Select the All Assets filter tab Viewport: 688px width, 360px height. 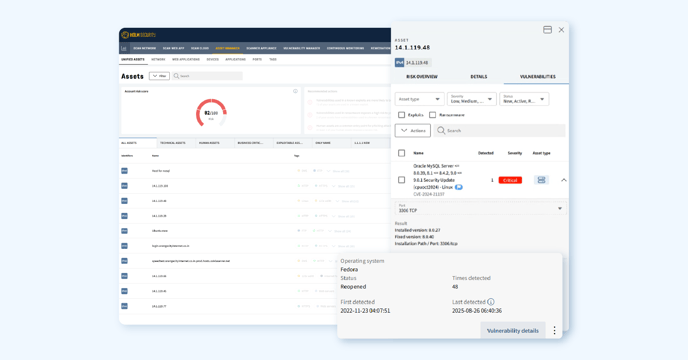pos(138,143)
